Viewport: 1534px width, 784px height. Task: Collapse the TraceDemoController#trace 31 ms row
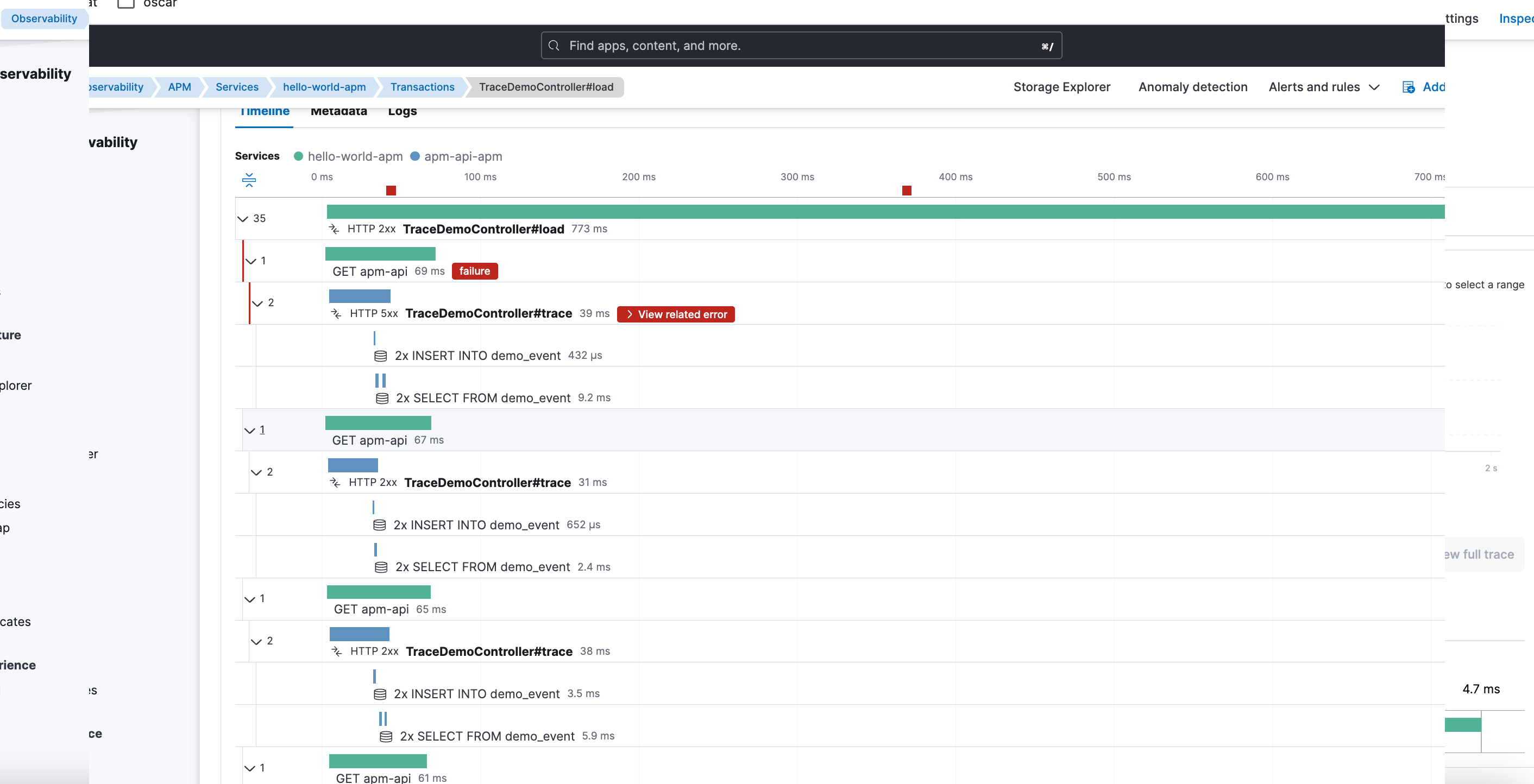[256, 473]
